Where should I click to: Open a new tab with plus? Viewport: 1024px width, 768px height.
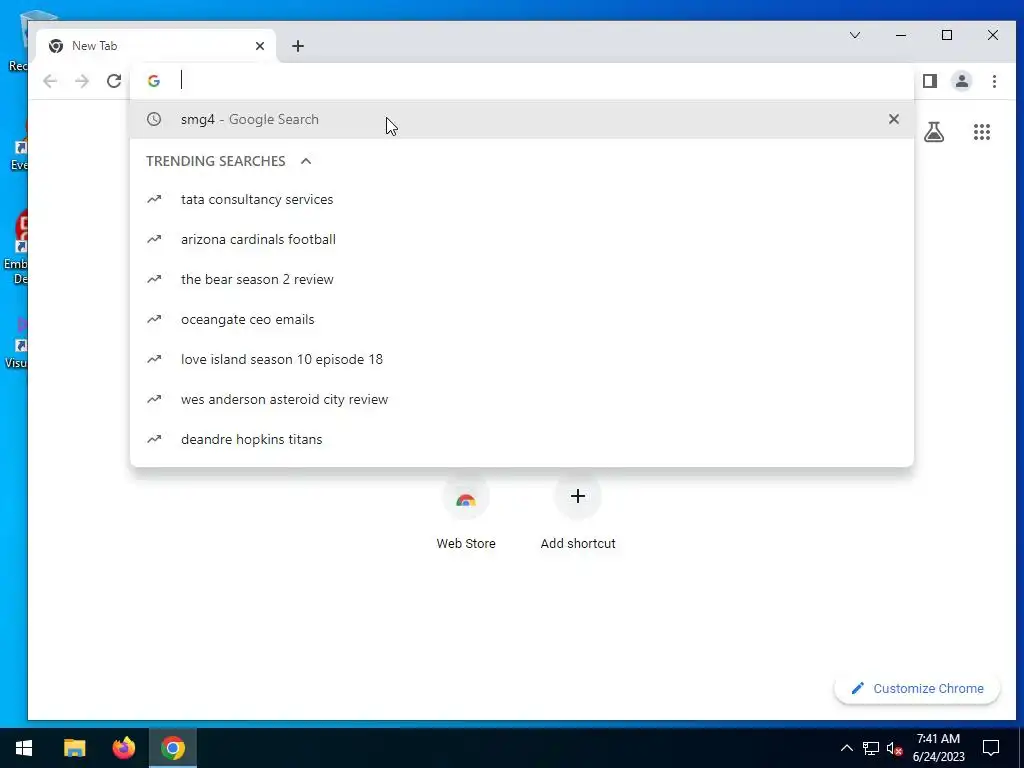click(298, 46)
